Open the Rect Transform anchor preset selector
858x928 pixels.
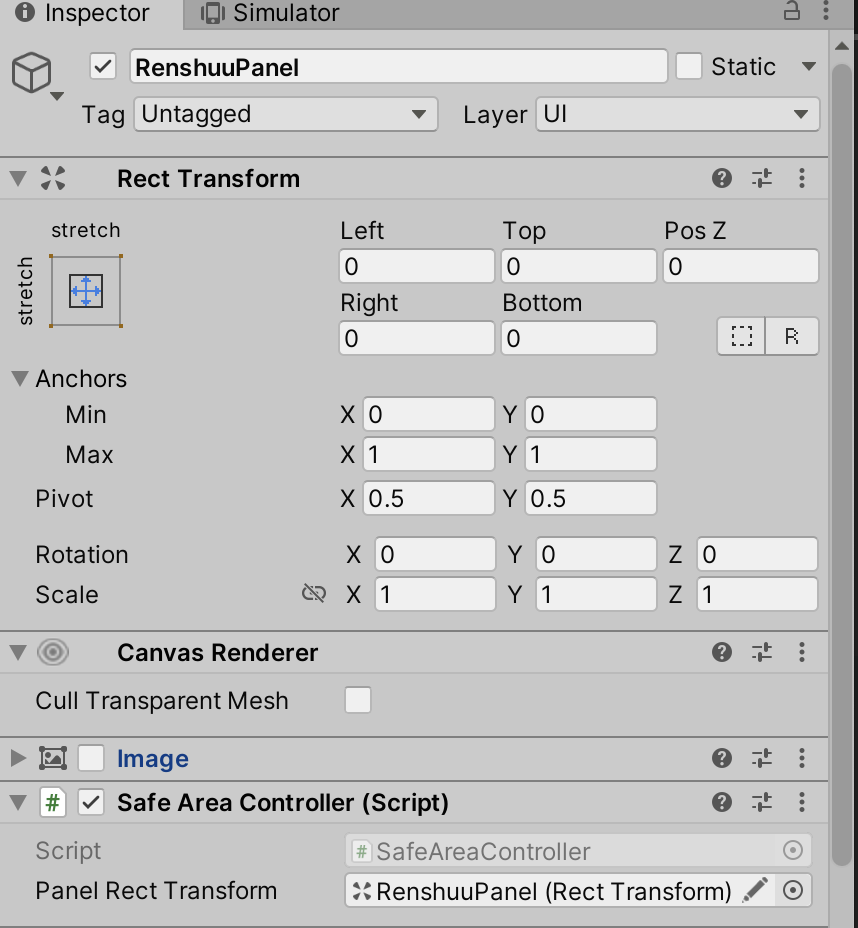[x=86, y=291]
